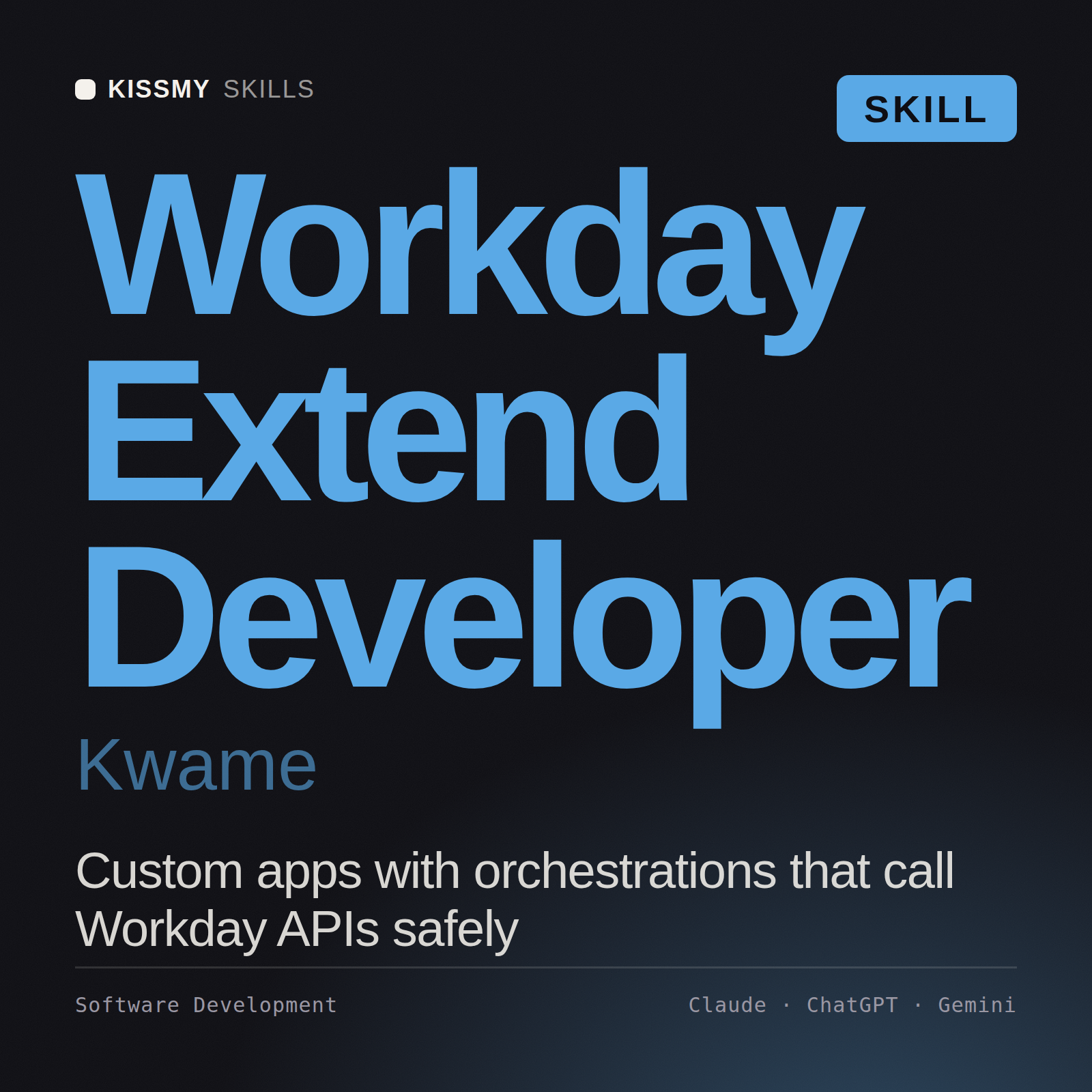Click the 'Workday APIs safely' description line
This screenshot has width=1092, height=1092.
coord(297,931)
